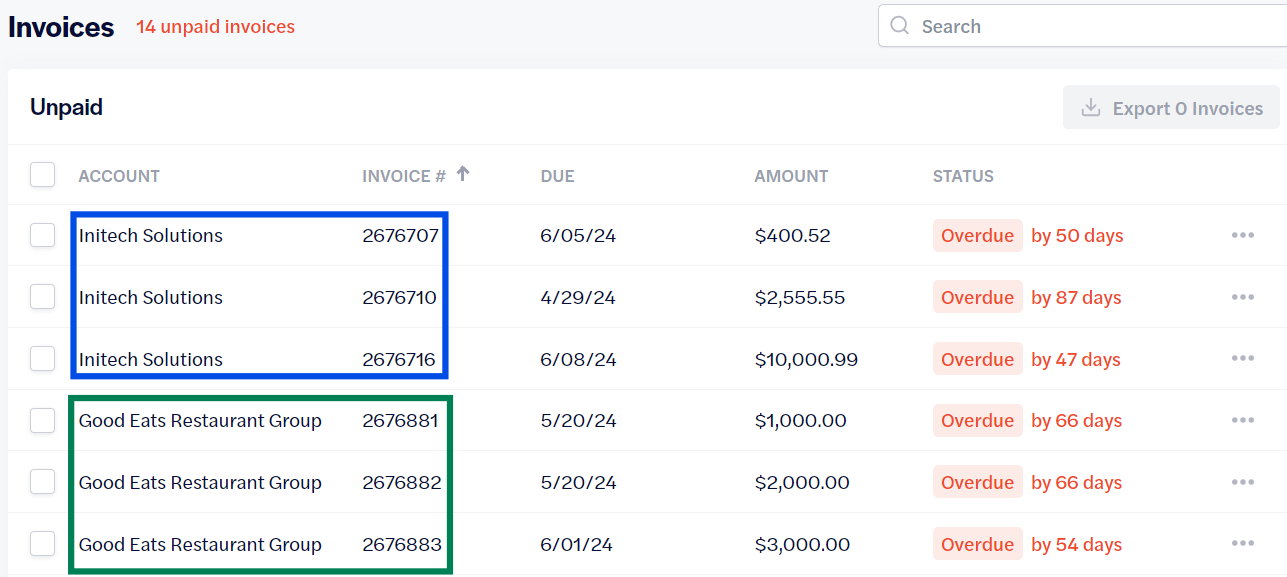The width and height of the screenshot is (1287, 577).
Task: Click Overdue badge by 87 days
Action: click(x=978, y=298)
